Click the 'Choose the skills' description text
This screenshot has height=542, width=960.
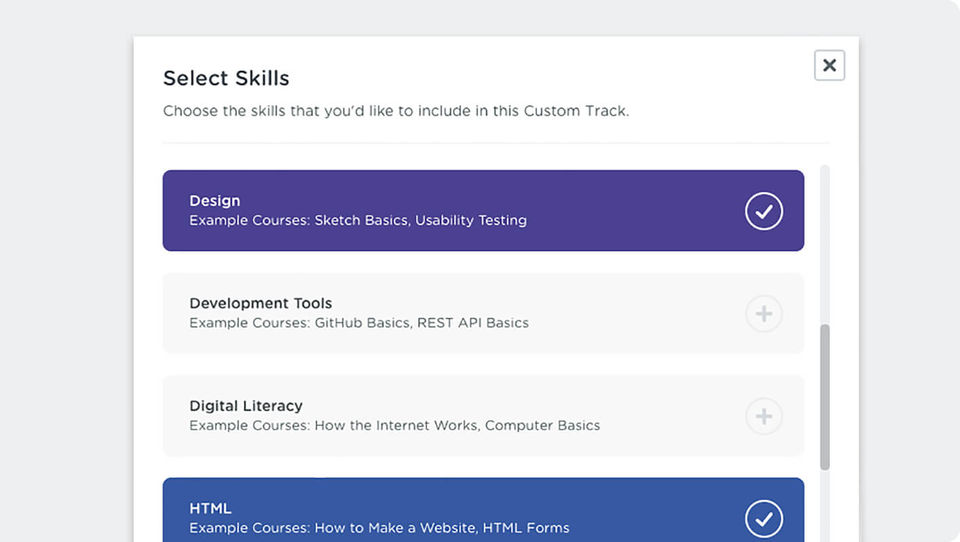tap(396, 111)
